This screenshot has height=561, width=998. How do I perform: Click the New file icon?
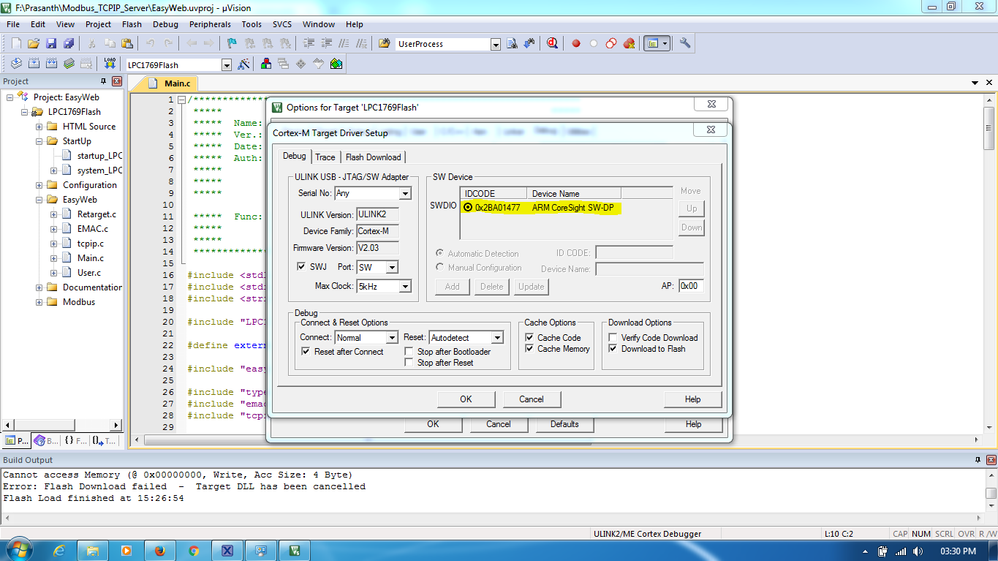(17, 43)
